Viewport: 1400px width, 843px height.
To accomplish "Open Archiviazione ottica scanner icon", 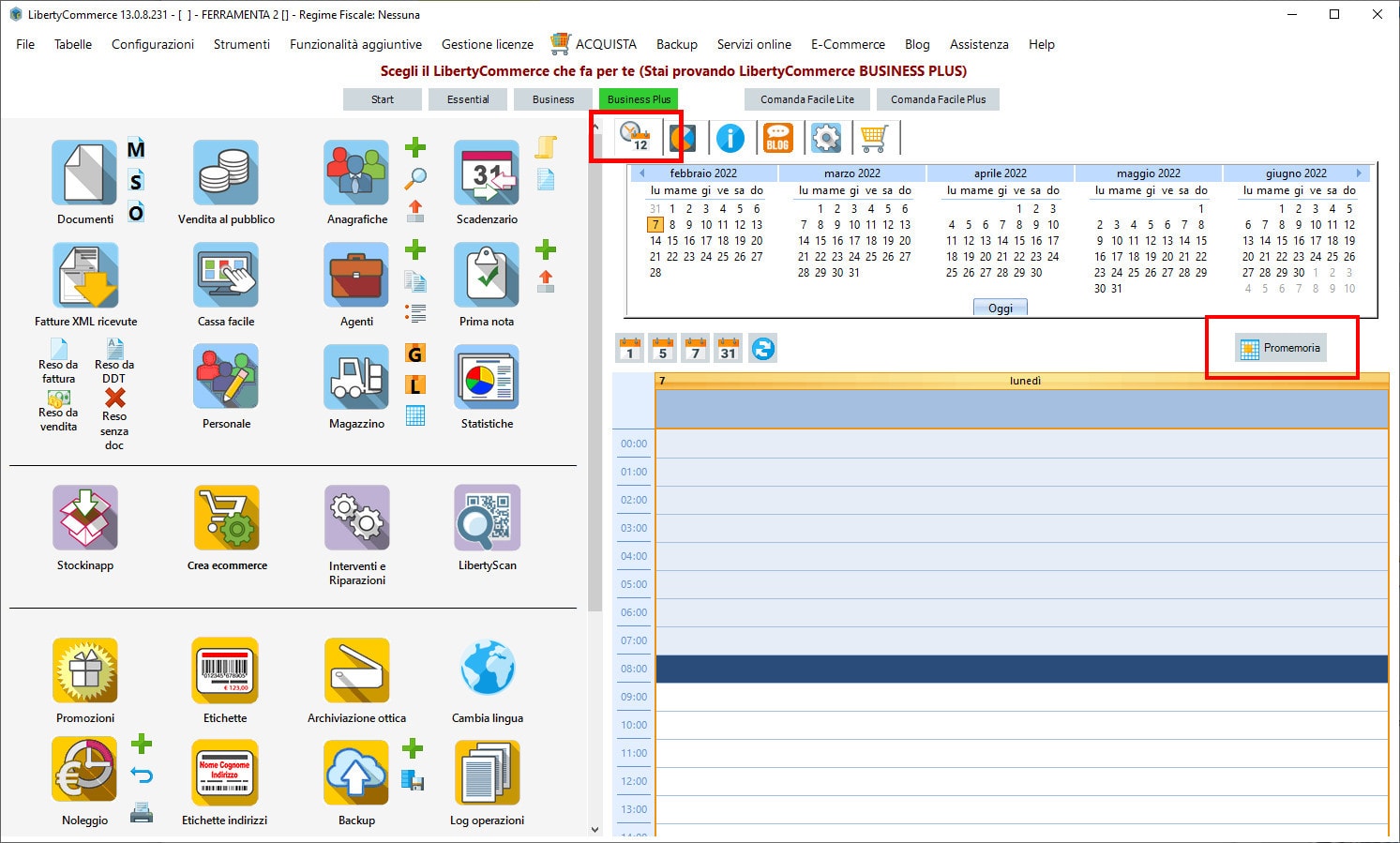I will tap(356, 670).
